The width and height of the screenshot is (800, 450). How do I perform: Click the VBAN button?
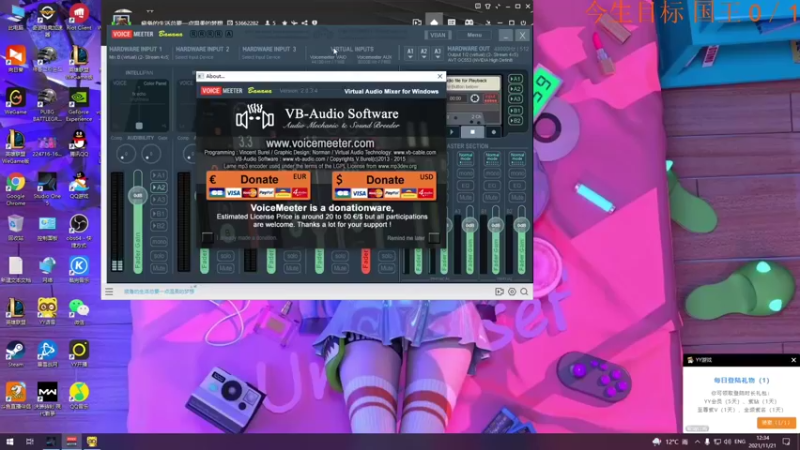tap(437, 35)
